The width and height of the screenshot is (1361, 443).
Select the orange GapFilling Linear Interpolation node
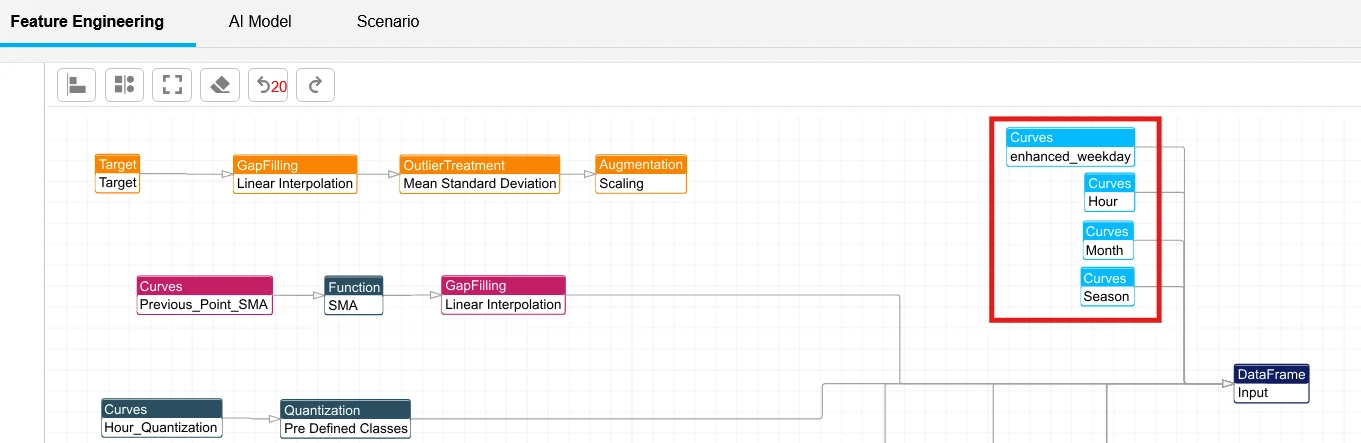[295, 174]
